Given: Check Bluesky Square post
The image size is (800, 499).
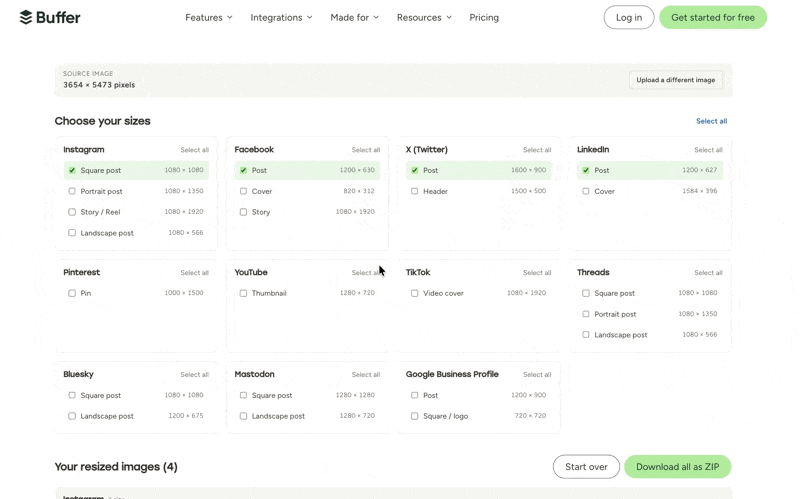Looking at the screenshot, I should [72, 395].
